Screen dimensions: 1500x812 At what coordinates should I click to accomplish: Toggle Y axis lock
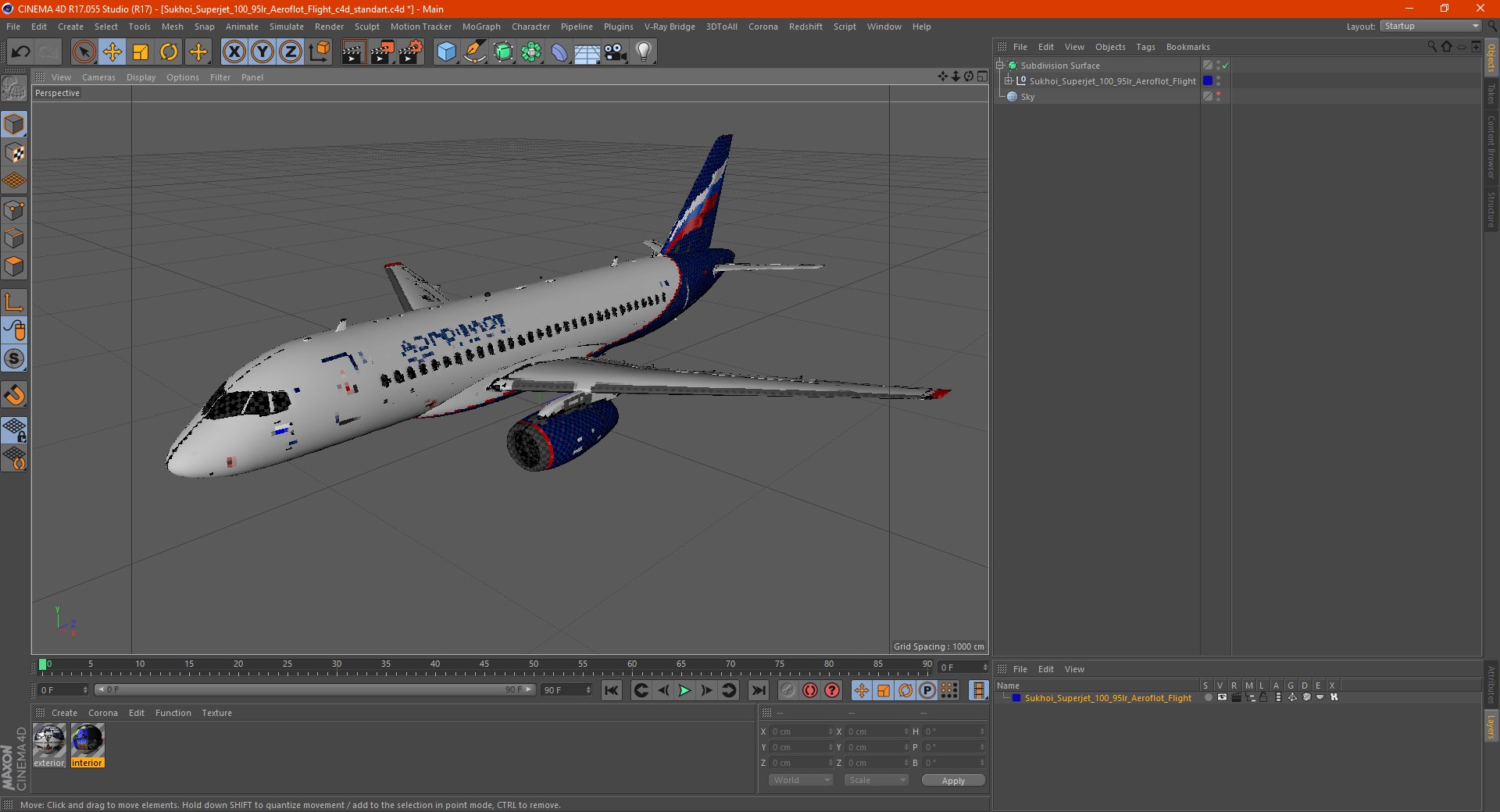262,52
